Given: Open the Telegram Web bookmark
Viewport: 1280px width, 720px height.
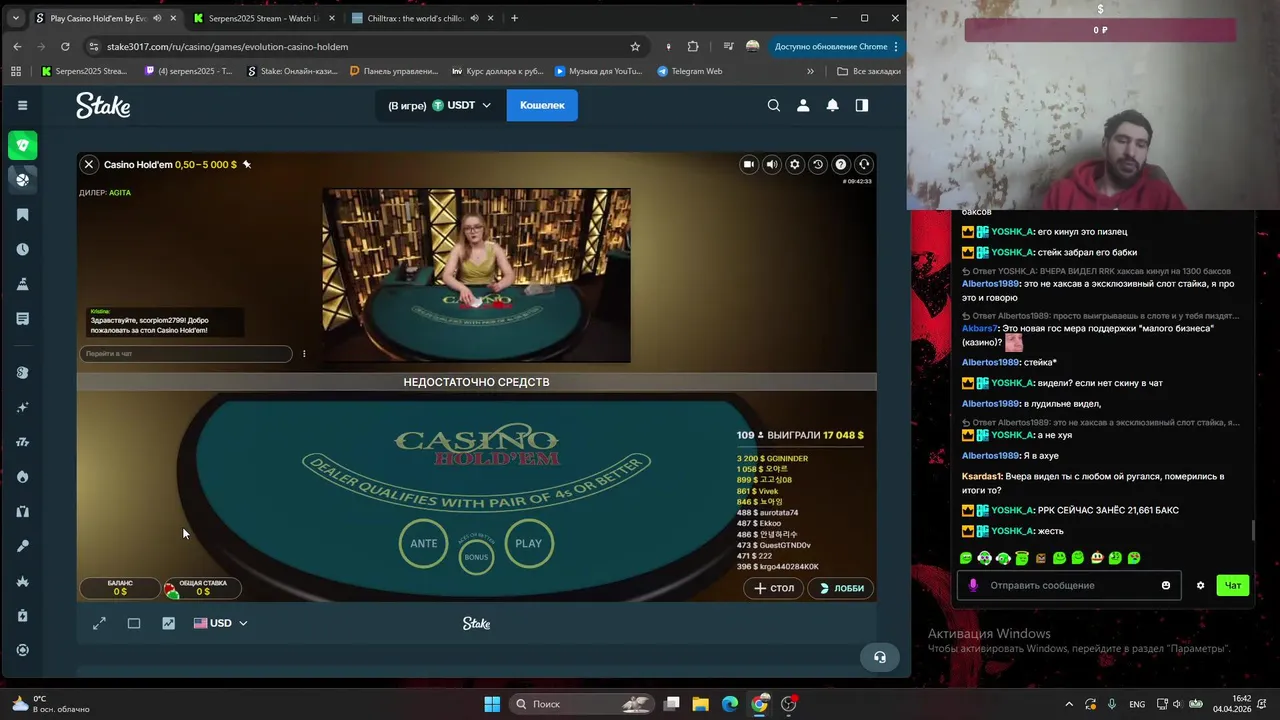Looking at the screenshot, I should point(690,71).
